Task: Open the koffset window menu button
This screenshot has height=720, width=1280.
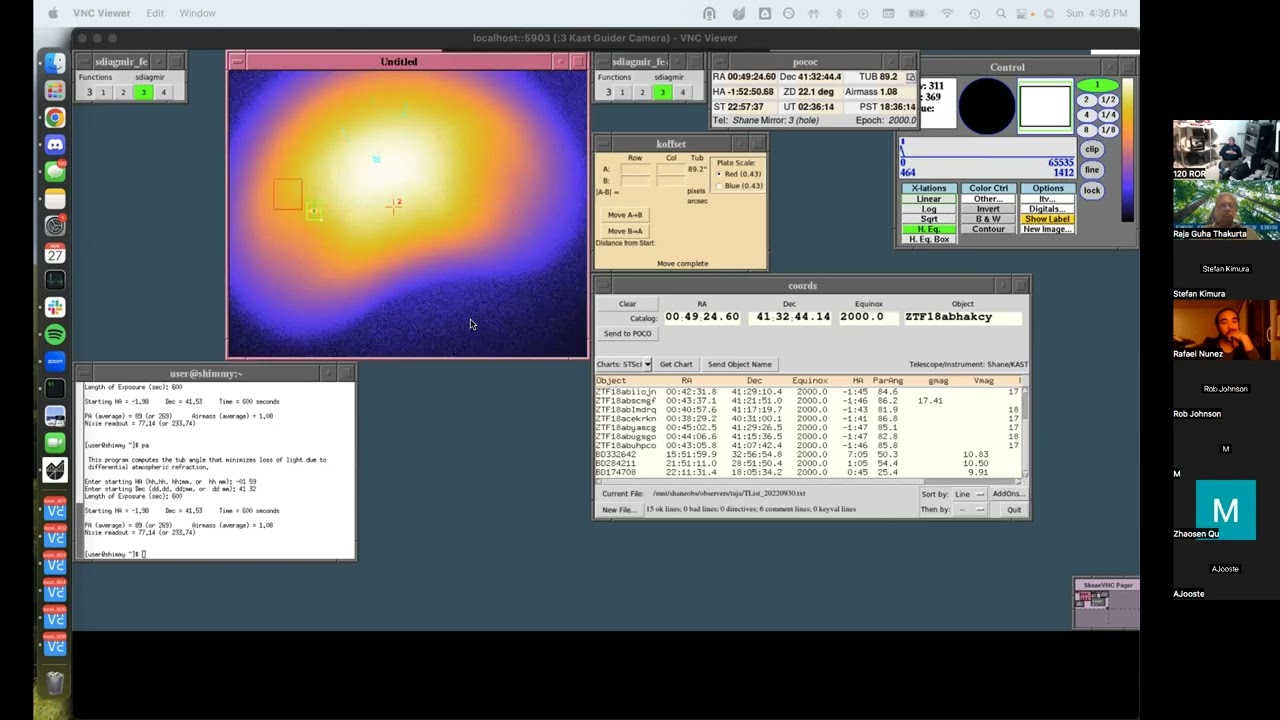Action: 602,144
